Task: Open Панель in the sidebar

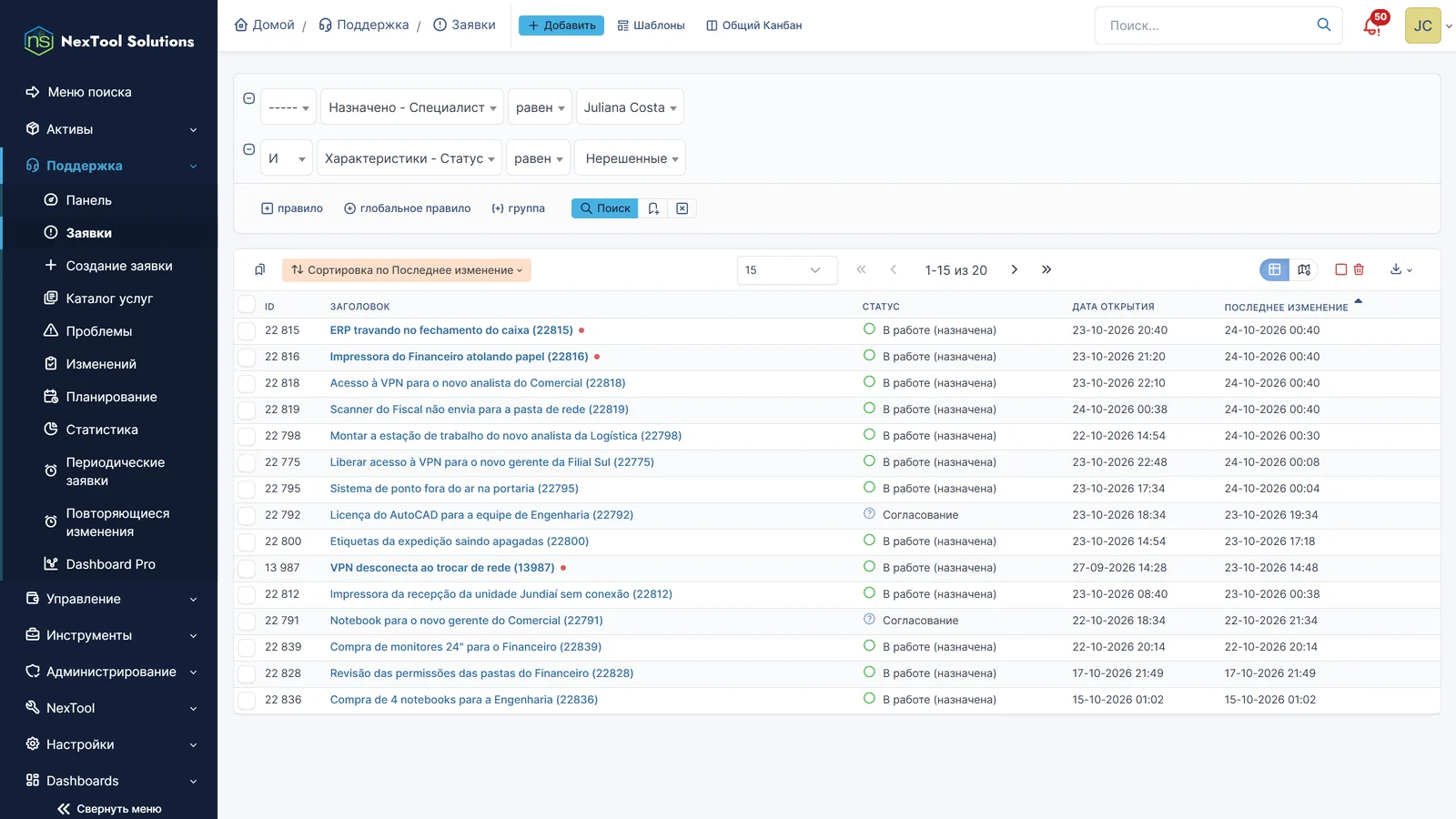Action: [88, 200]
